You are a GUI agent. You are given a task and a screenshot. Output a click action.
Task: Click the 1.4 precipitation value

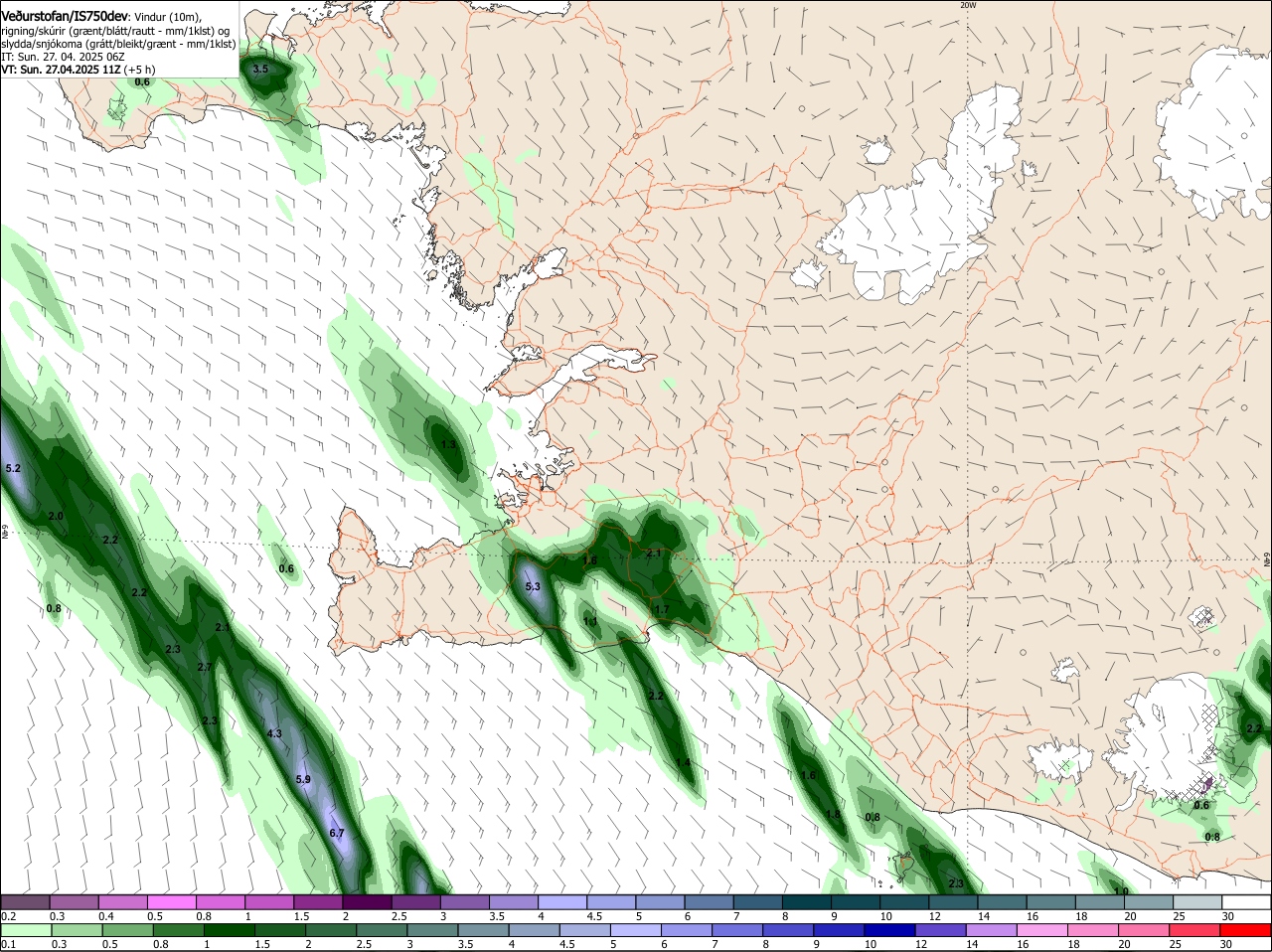coord(684,762)
